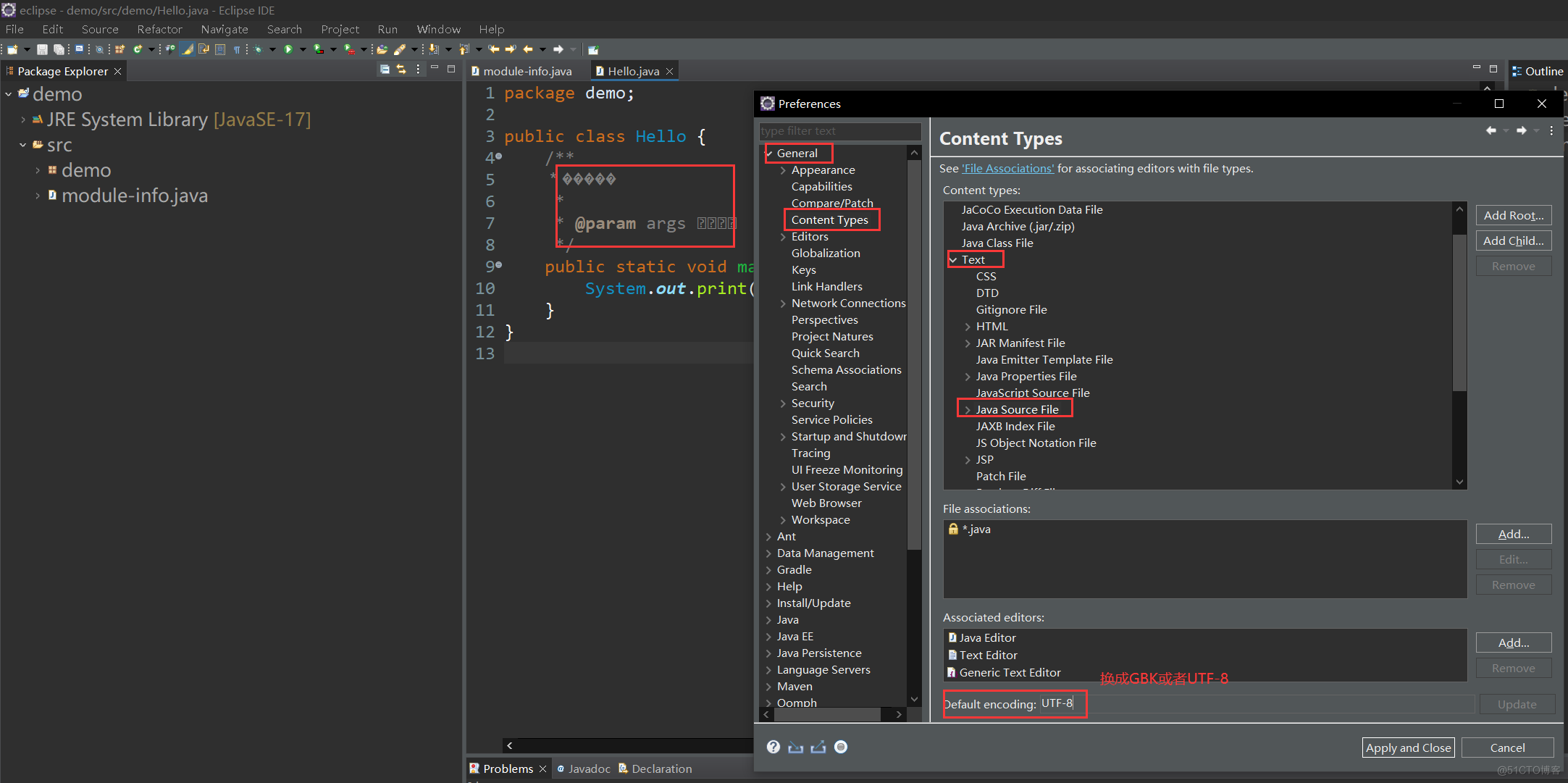Viewport: 1568px width, 783px height.
Task: Open Package Explorer view menu dots
Action: coord(418,70)
